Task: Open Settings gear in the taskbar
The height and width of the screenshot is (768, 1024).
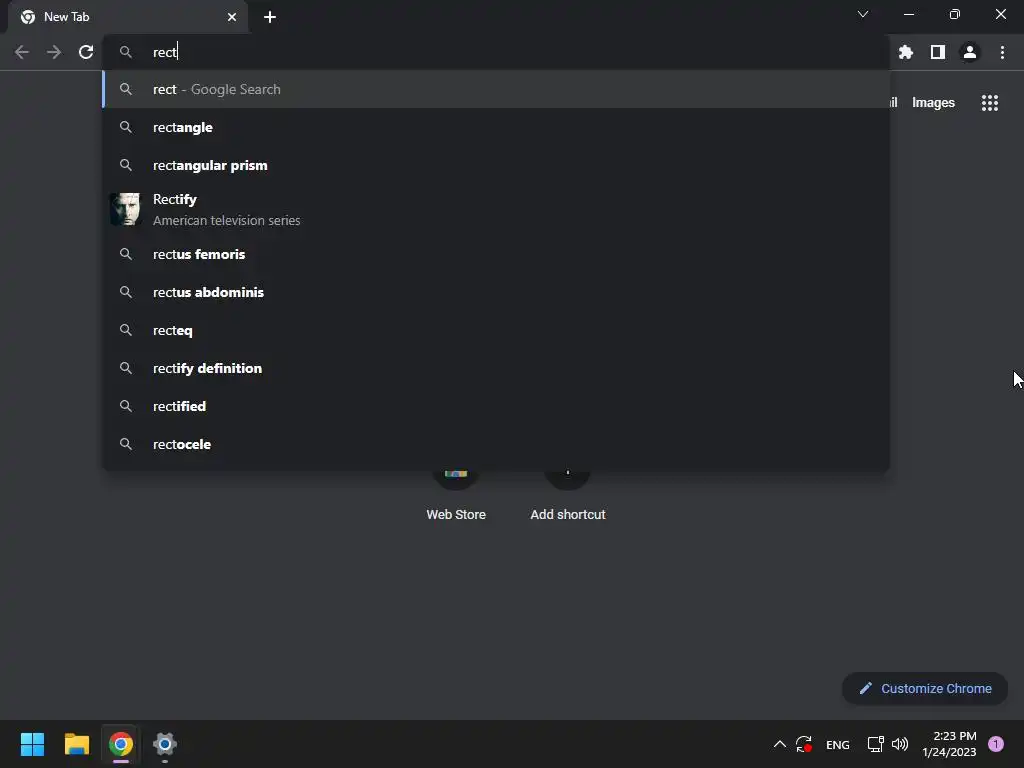Action: (165, 744)
